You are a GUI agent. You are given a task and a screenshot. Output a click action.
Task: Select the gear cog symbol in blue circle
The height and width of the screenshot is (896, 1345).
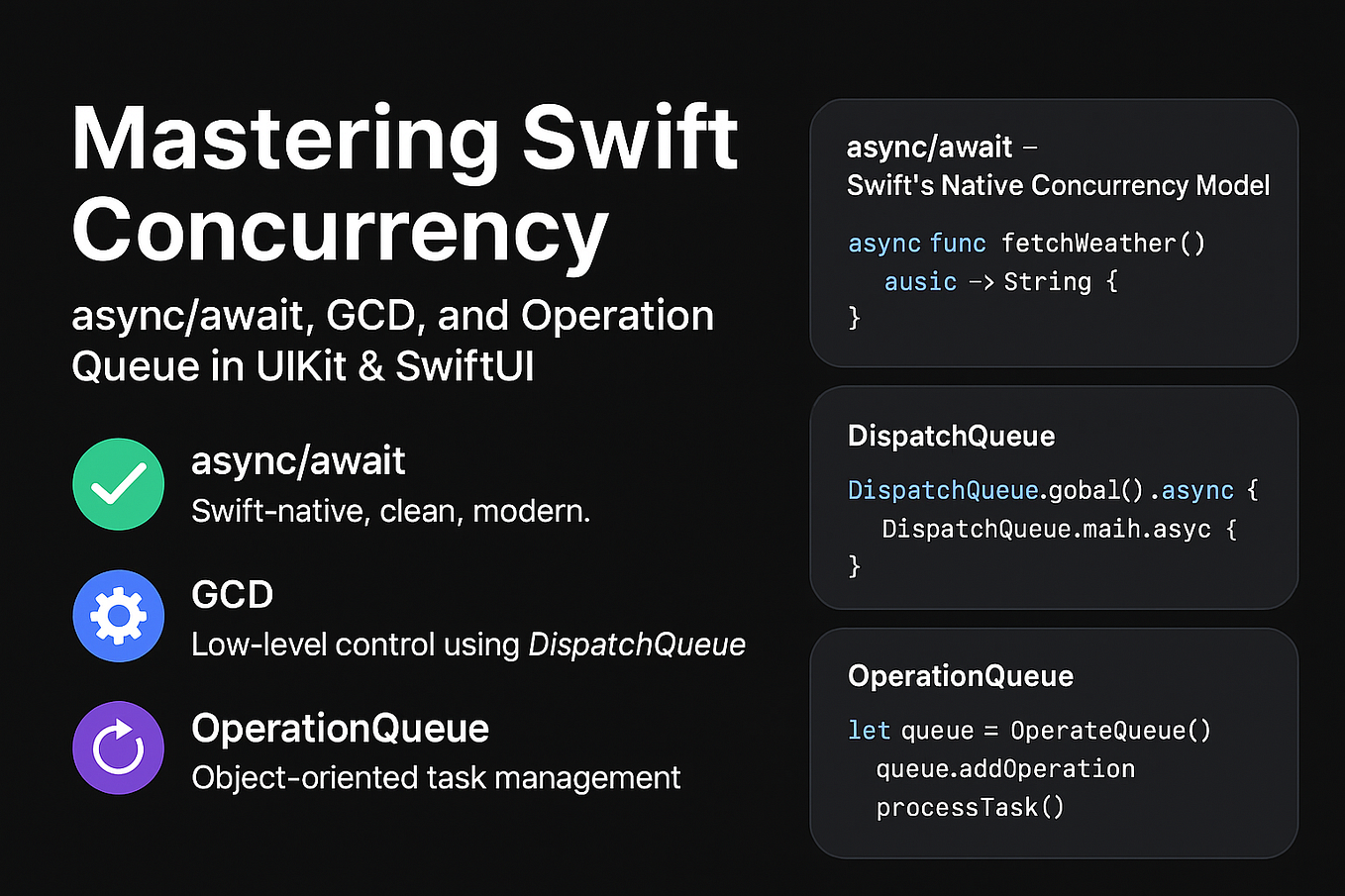point(118,616)
